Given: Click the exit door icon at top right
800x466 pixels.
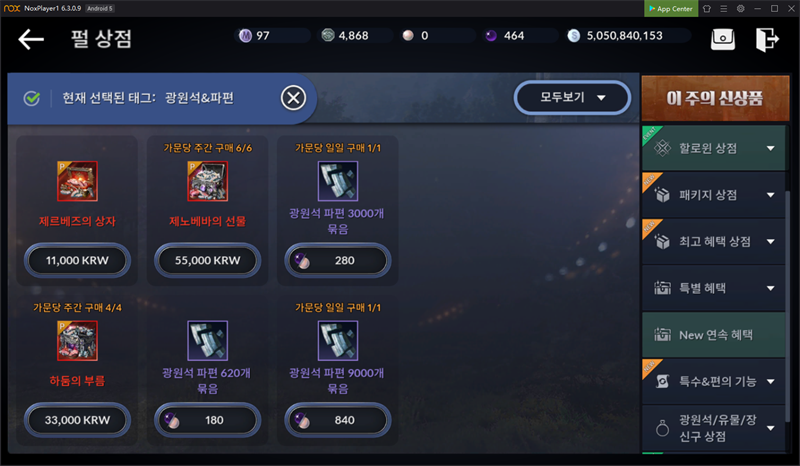Looking at the screenshot, I should click(x=767, y=39).
